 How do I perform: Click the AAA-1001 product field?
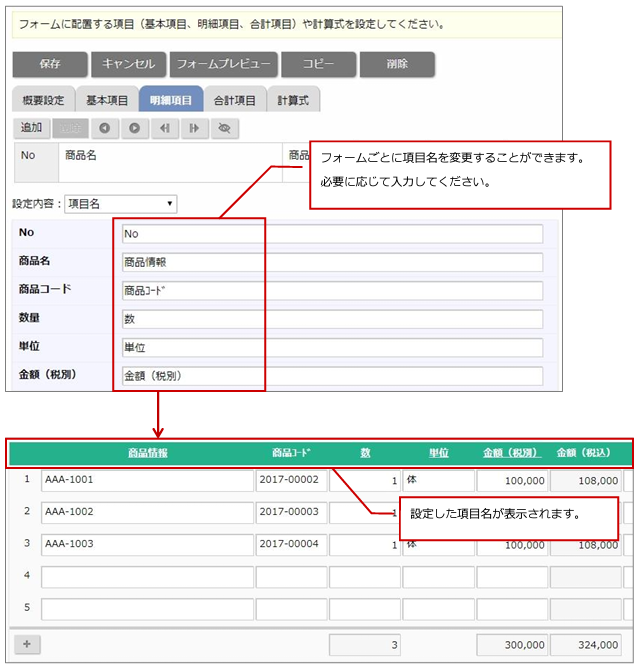pos(147,481)
